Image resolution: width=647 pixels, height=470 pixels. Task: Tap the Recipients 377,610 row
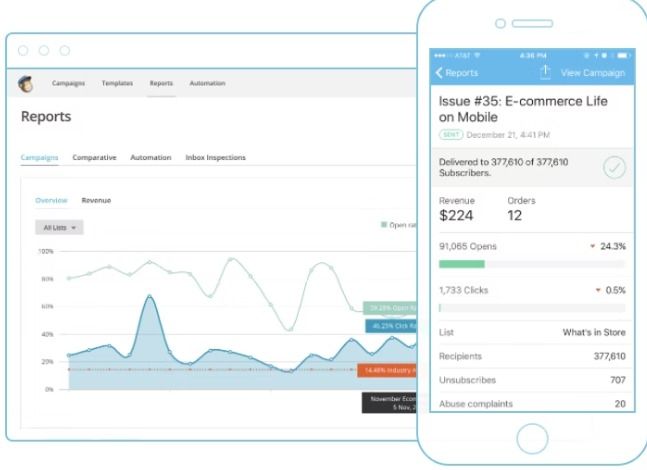(532, 357)
